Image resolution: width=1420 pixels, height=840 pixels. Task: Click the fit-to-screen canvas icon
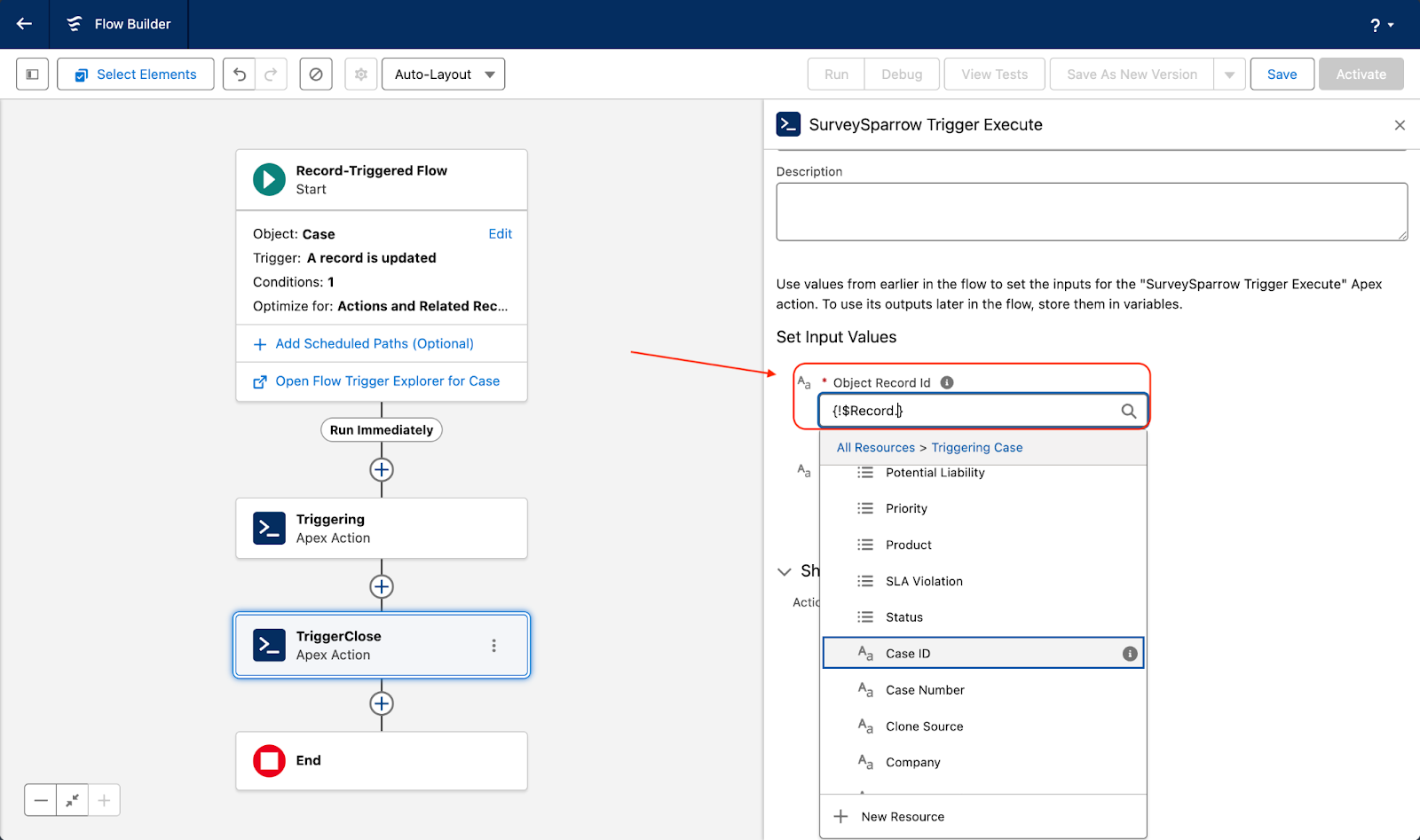[72, 800]
